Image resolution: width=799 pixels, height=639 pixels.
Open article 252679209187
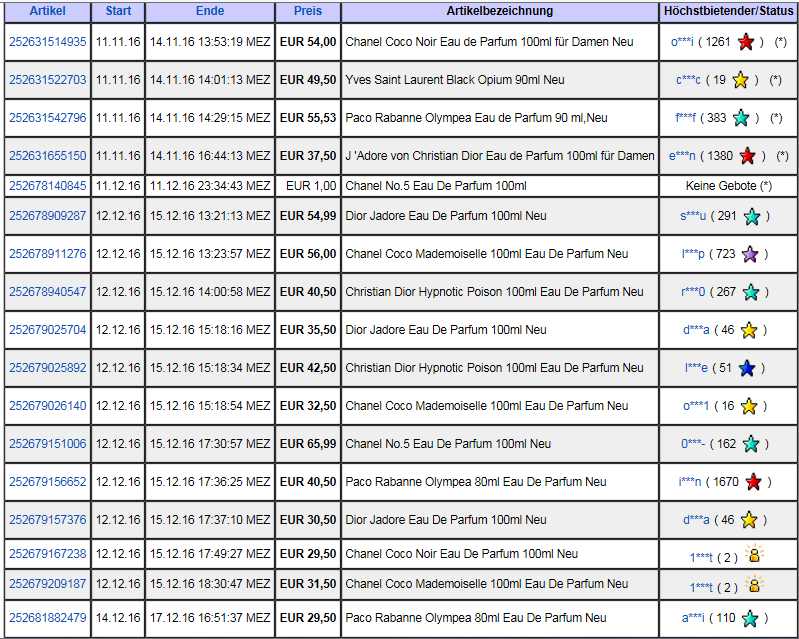click(x=48, y=584)
